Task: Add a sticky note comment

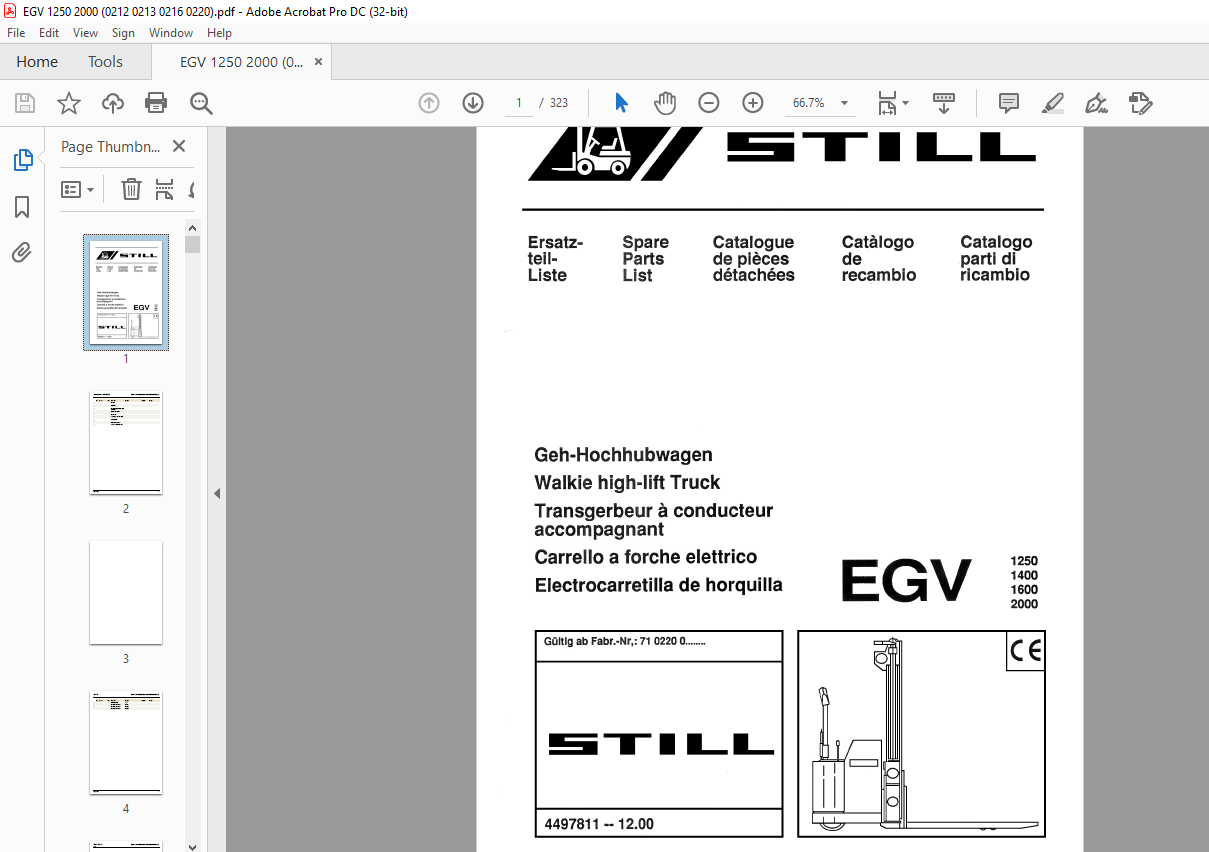Action: [1009, 103]
